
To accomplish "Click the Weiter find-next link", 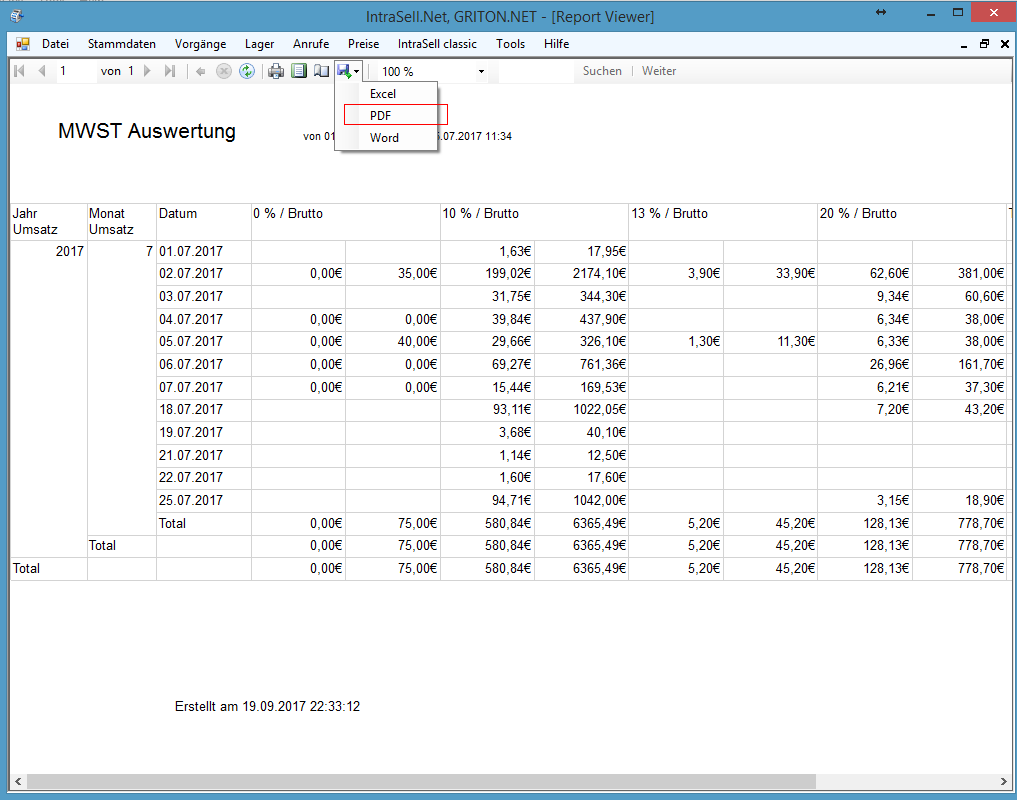I will click(659, 71).
